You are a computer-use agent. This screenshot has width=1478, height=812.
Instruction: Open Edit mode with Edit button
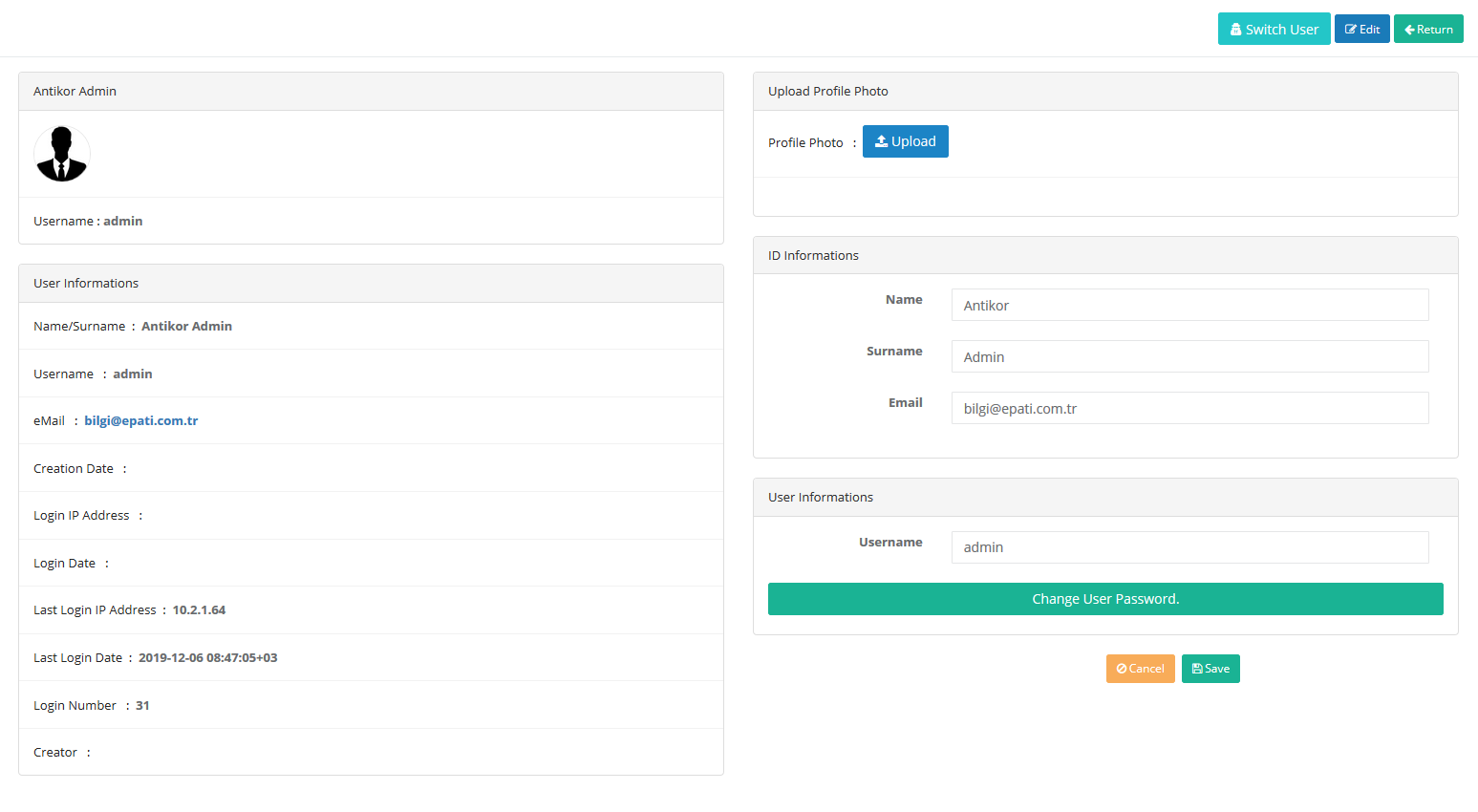coord(1361,29)
